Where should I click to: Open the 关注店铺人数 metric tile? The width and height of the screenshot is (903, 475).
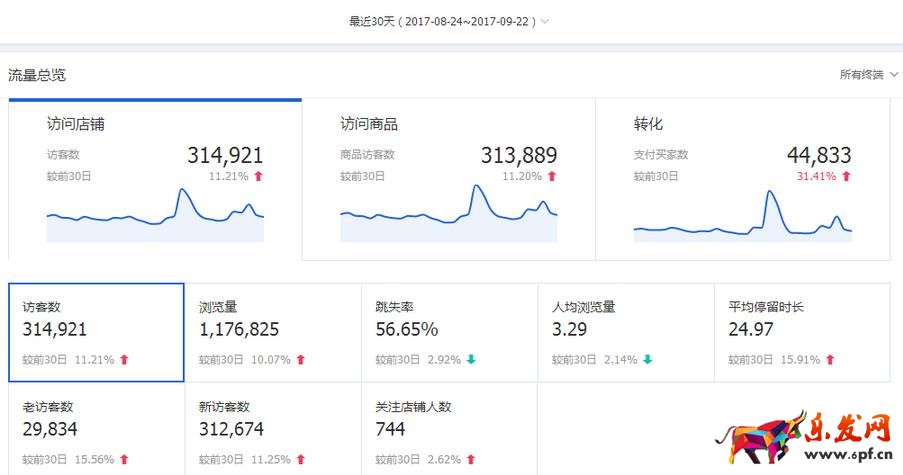pos(449,432)
